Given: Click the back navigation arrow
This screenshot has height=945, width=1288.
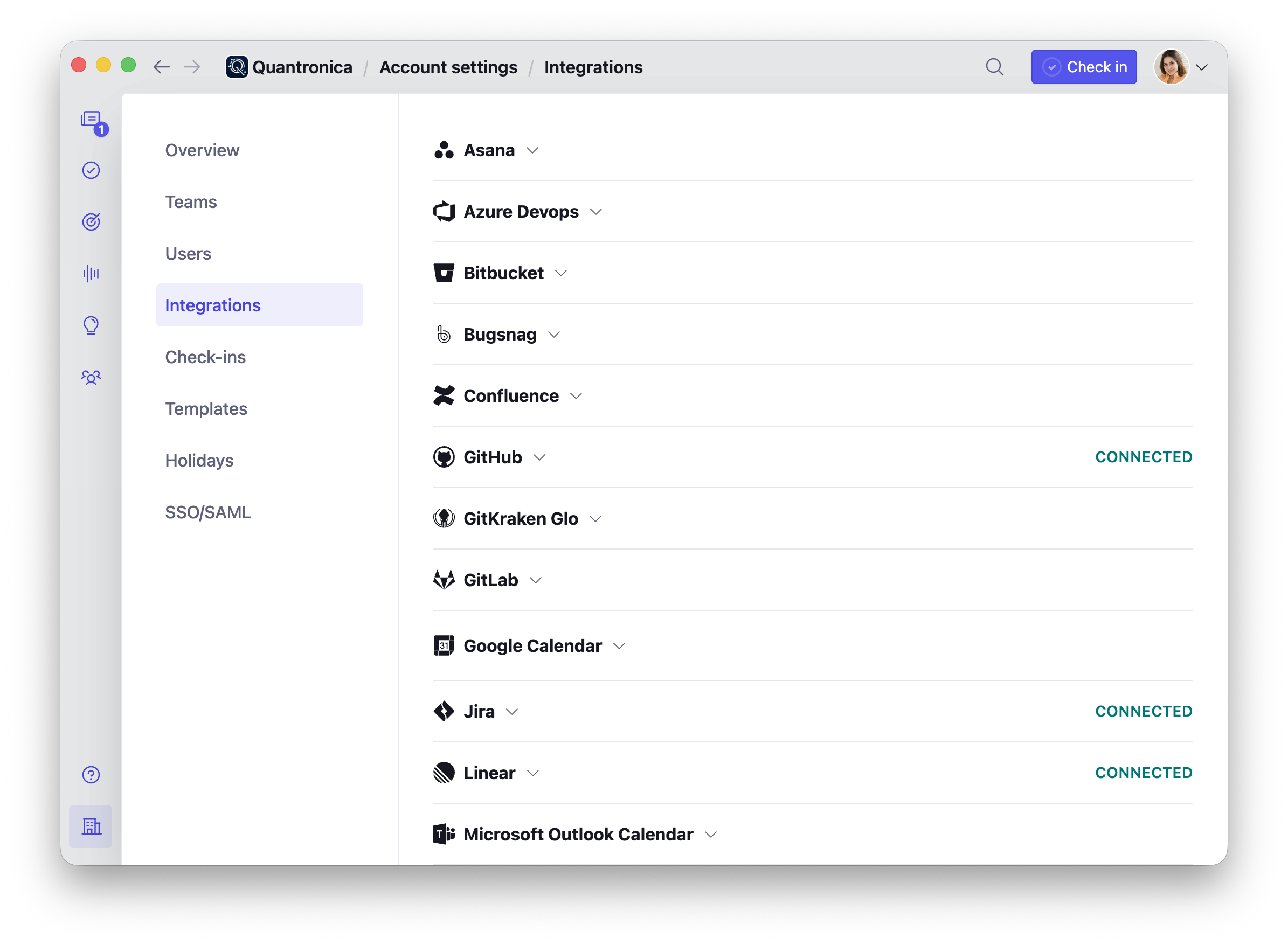Looking at the screenshot, I should click(x=162, y=66).
